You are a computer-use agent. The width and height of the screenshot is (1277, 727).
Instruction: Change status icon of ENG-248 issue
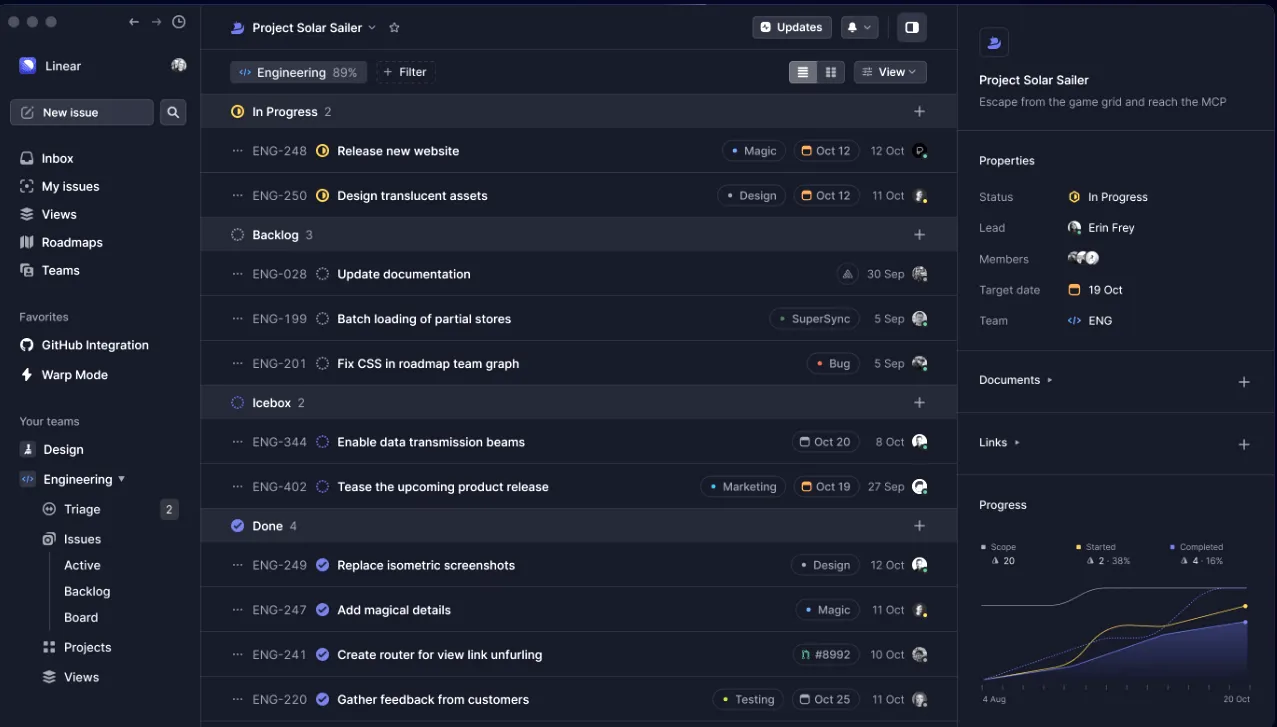click(322, 151)
